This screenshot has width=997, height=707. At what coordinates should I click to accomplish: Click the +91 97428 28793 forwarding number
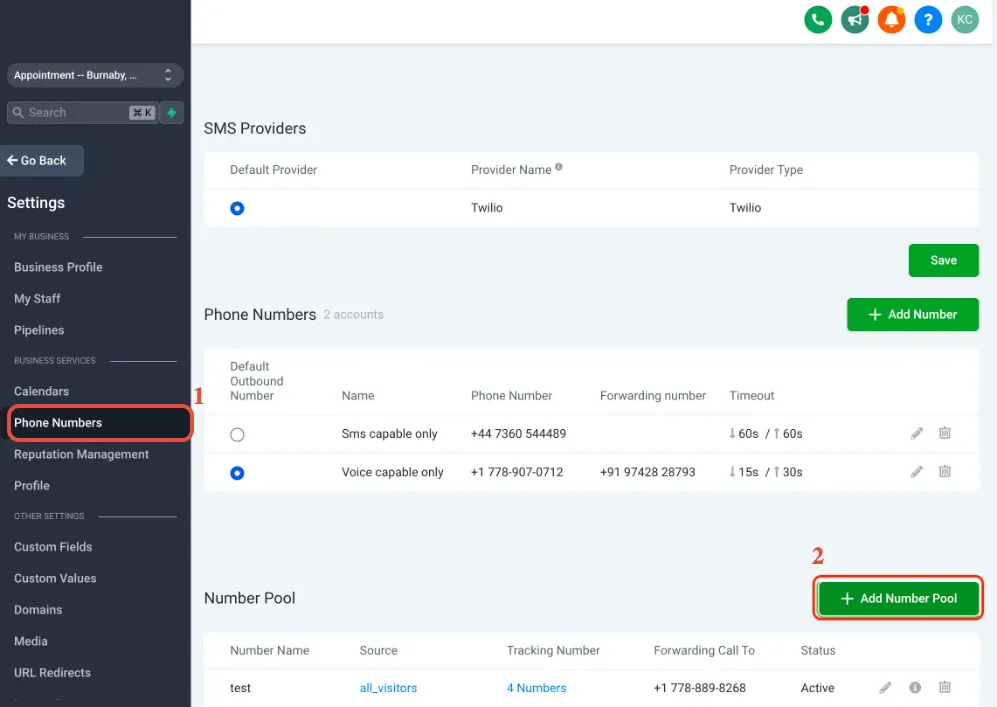click(647, 472)
